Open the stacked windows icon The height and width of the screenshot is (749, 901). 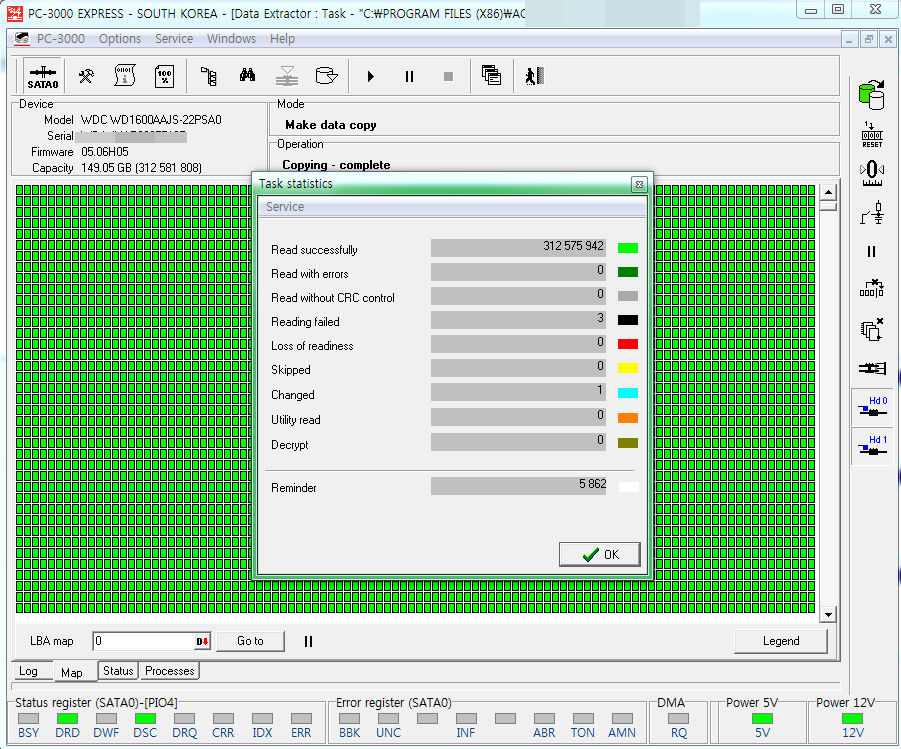point(491,75)
